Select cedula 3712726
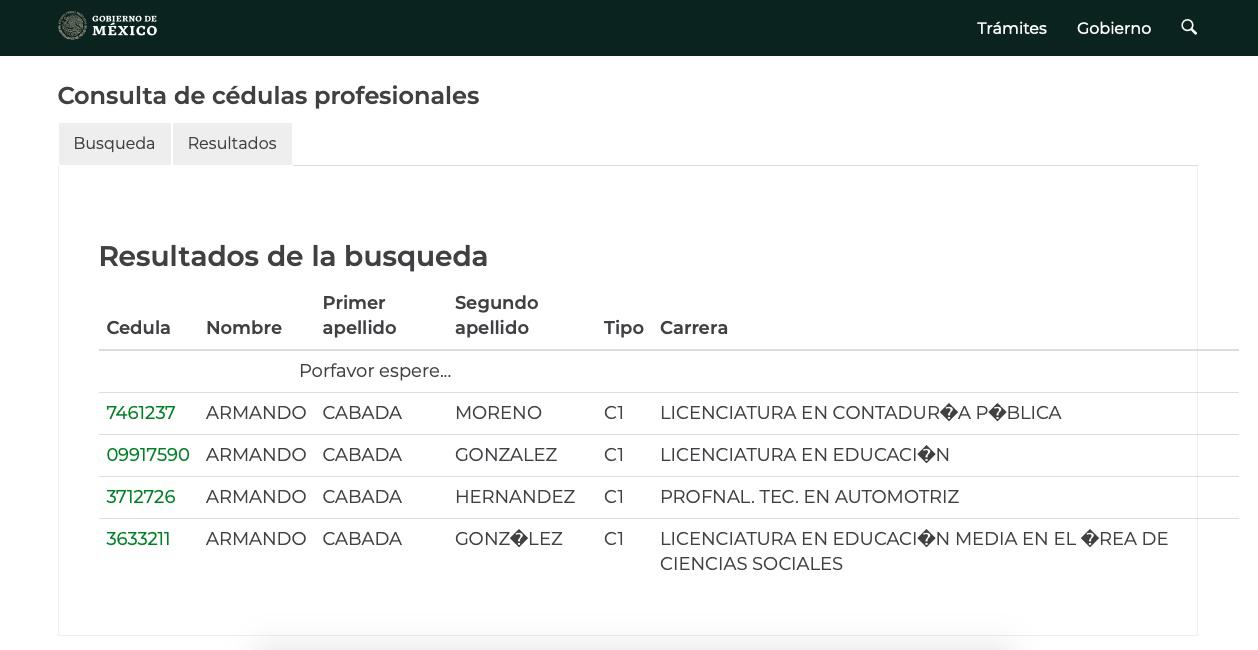 point(141,496)
